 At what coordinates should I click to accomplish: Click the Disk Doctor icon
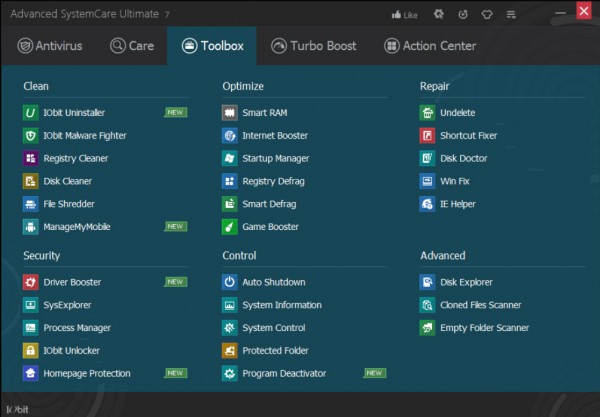[x=427, y=158]
